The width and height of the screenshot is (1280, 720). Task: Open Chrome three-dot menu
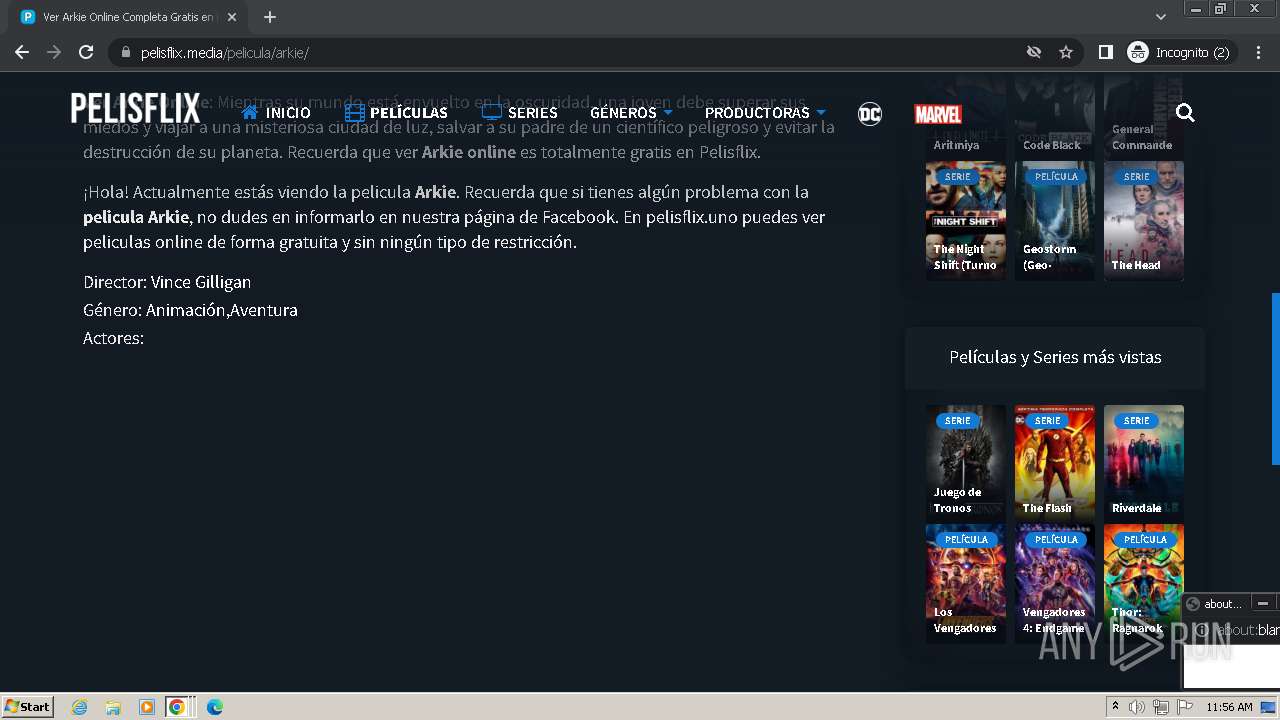(x=1259, y=52)
